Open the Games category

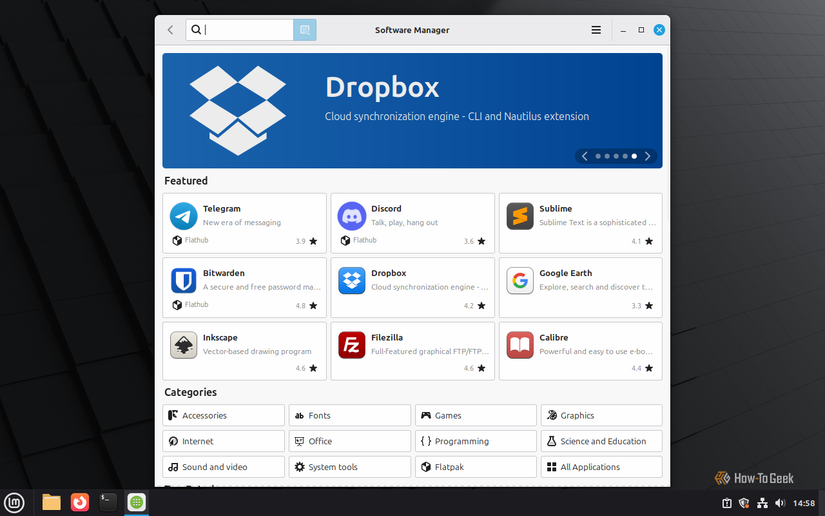pyautogui.click(x=476, y=415)
